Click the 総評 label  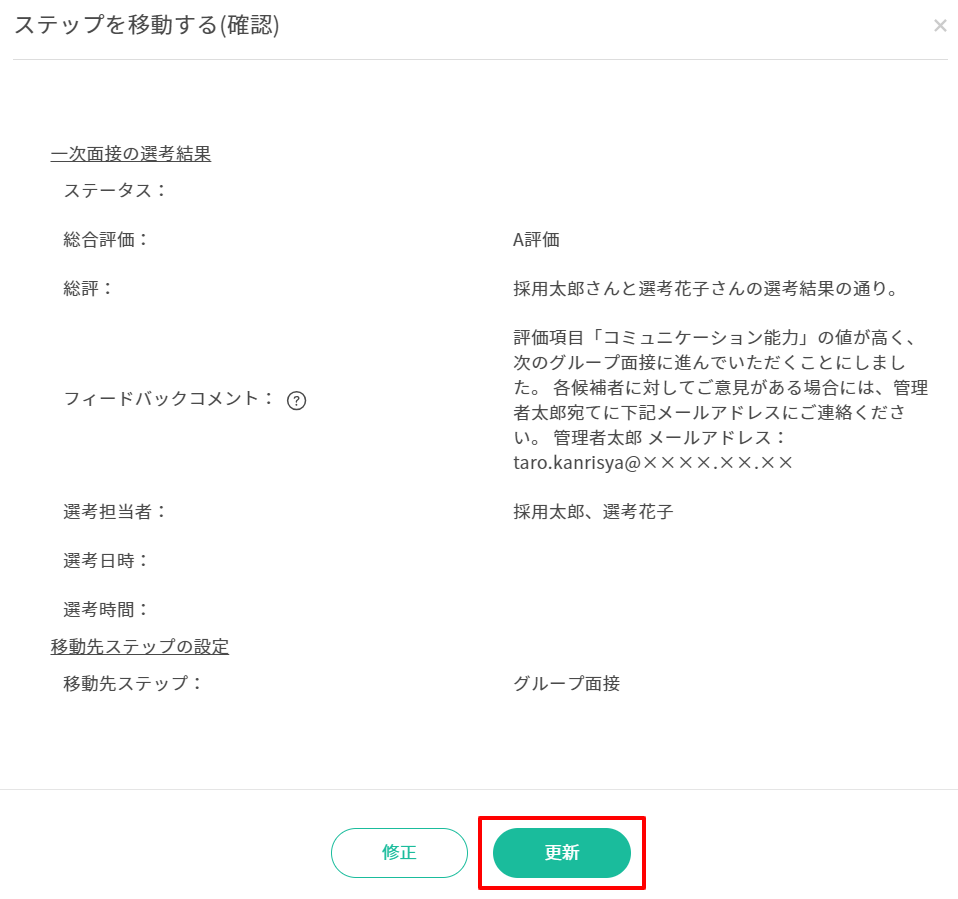click(88, 288)
